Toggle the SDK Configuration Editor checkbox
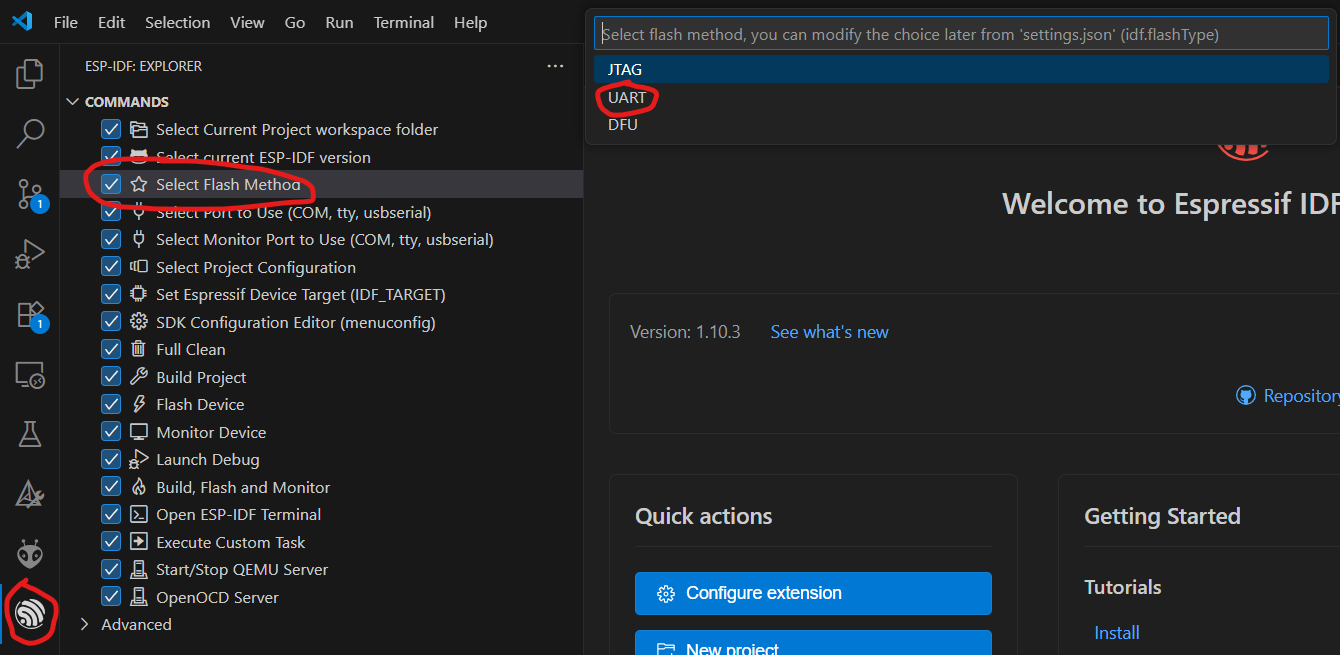The image size is (1340, 655). (x=111, y=322)
